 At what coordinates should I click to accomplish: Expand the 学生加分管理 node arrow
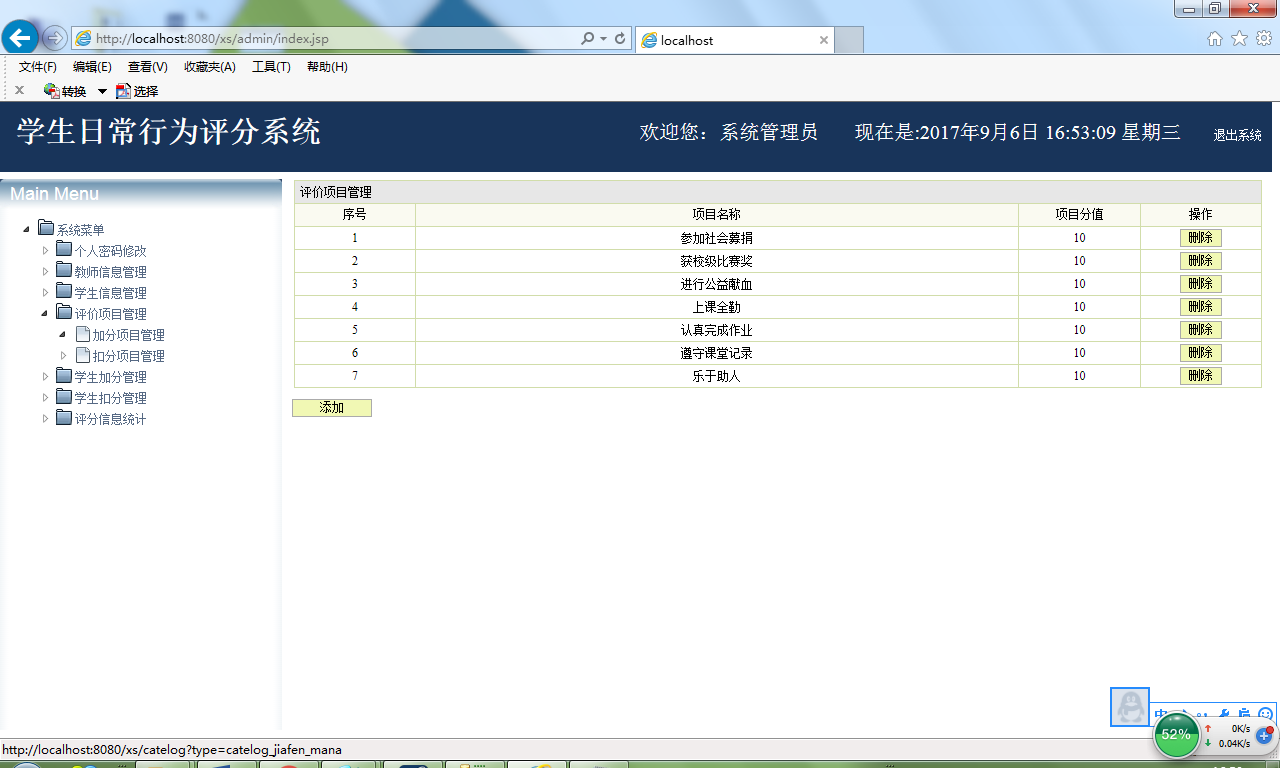coord(45,376)
